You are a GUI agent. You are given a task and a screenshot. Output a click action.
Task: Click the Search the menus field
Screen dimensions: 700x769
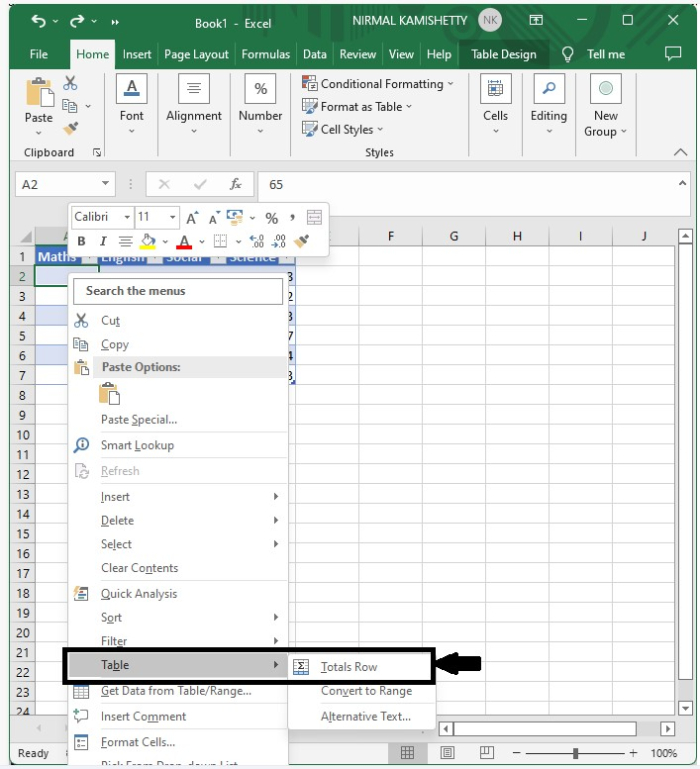point(178,291)
